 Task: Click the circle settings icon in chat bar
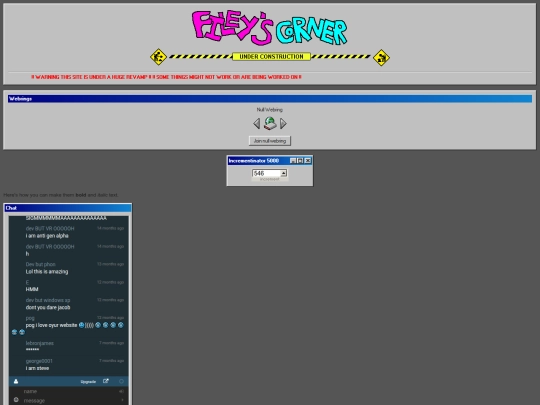coord(121,381)
